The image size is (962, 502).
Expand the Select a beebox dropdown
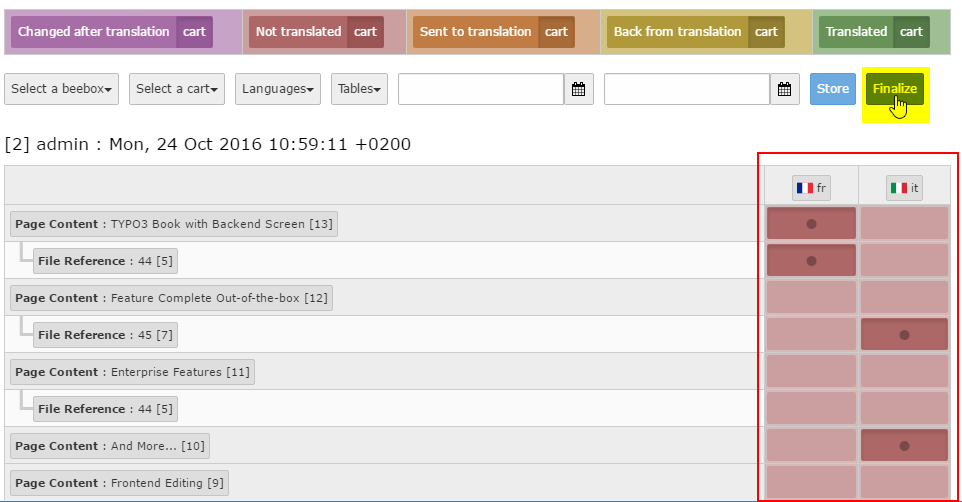point(62,89)
